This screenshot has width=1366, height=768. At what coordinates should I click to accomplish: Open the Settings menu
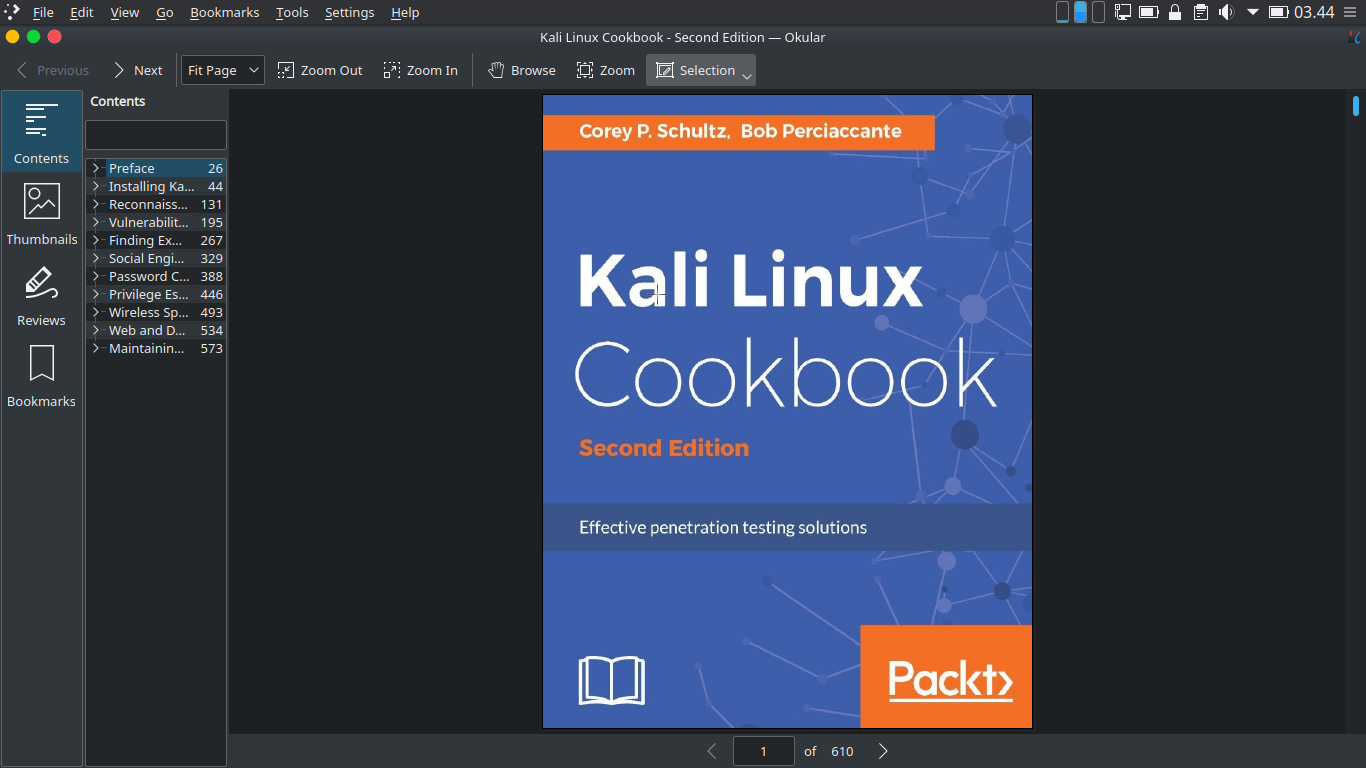coord(350,12)
